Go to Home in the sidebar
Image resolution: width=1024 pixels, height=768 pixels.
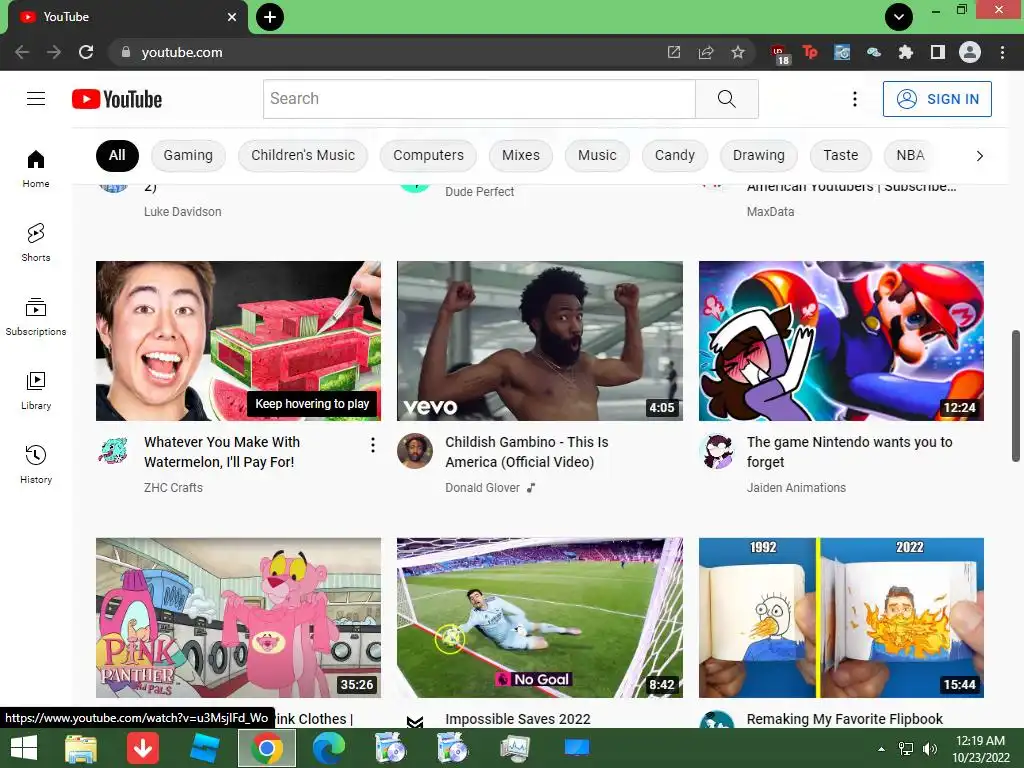[36, 169]
